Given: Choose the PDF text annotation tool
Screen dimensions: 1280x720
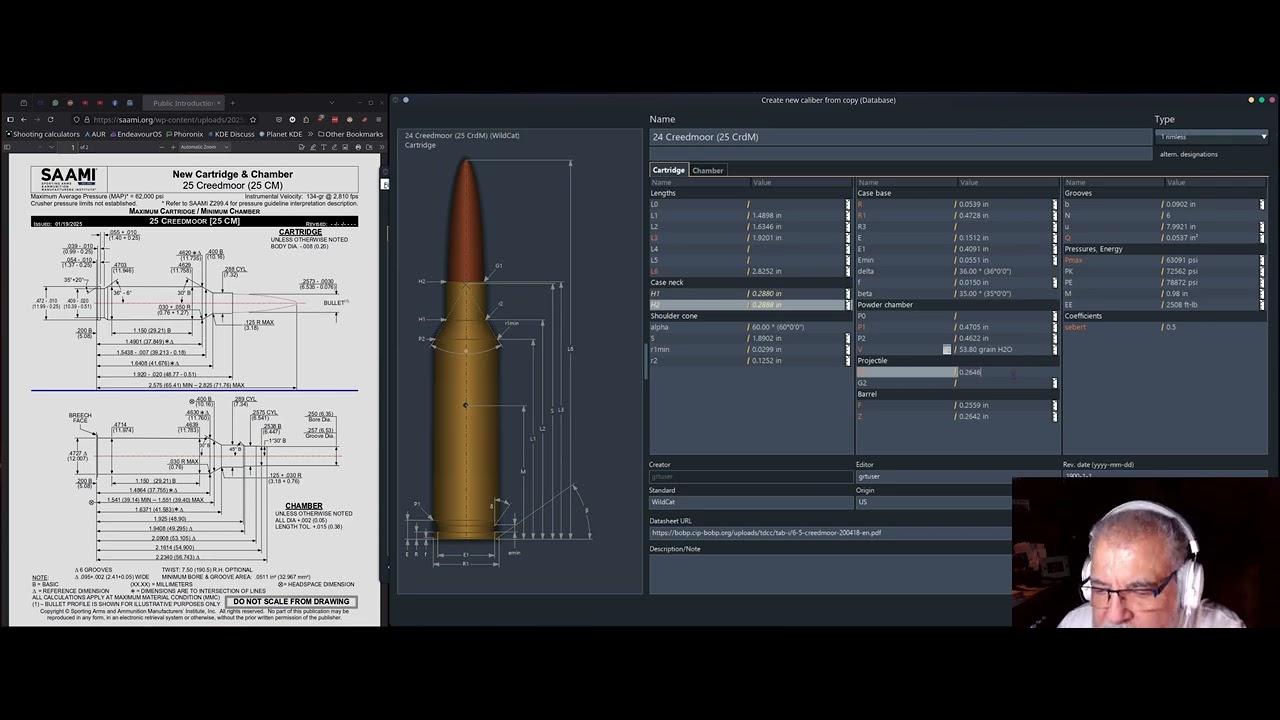Looking at the screenshot, I should (x=324, y=147).
